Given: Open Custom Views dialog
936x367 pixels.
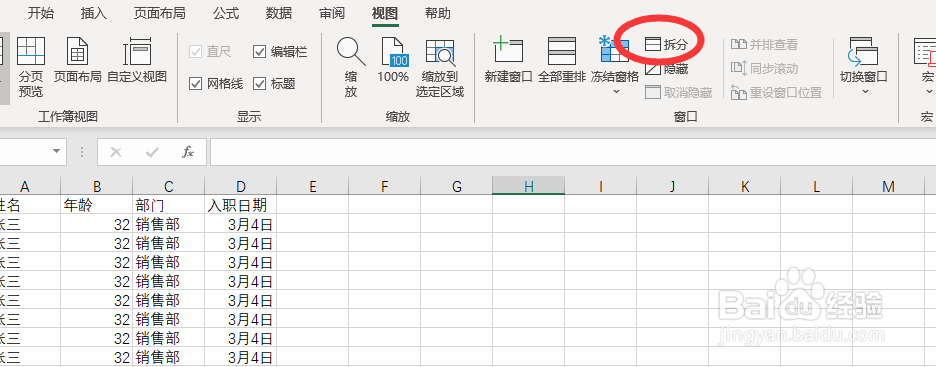Looking at the screenshot, I should (137, 60).
